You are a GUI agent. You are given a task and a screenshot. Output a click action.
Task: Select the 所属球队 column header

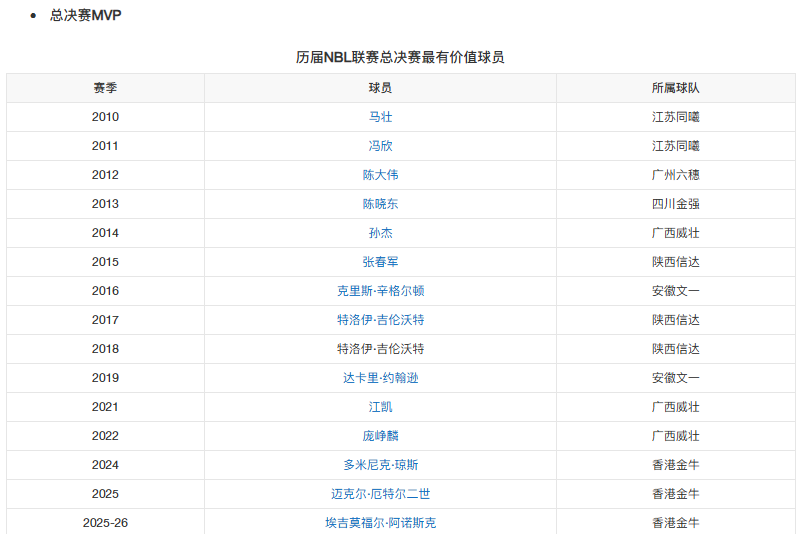[676, 88]
